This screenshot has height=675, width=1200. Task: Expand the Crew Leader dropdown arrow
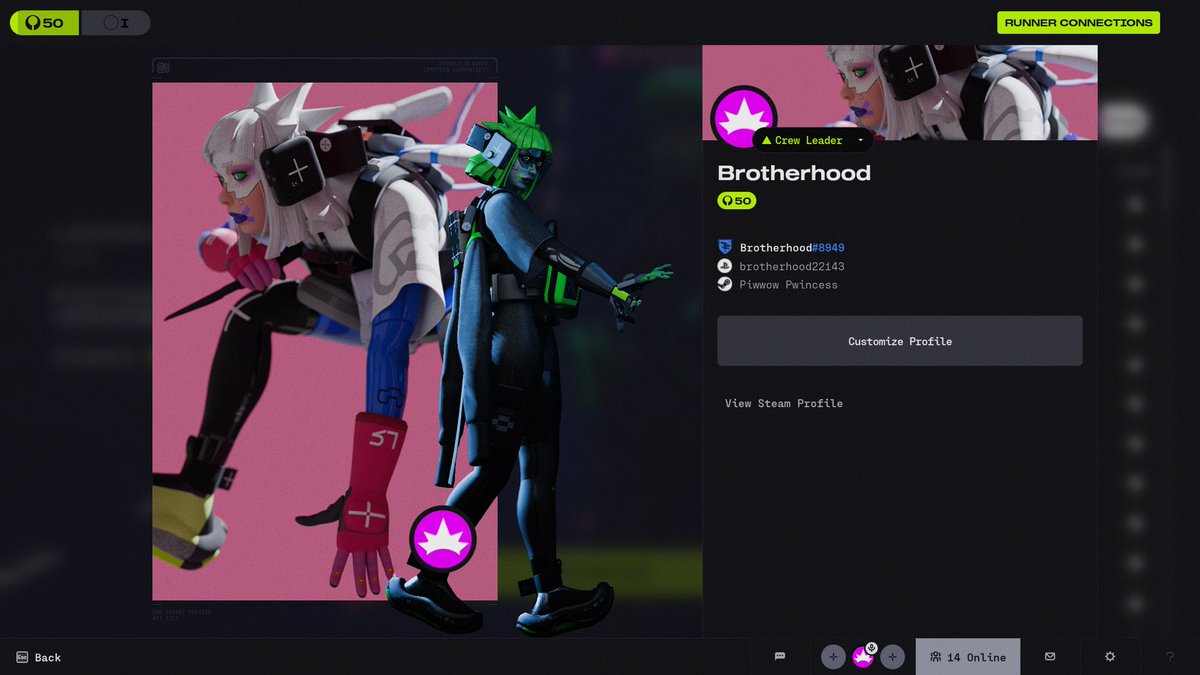click(860, 141)
